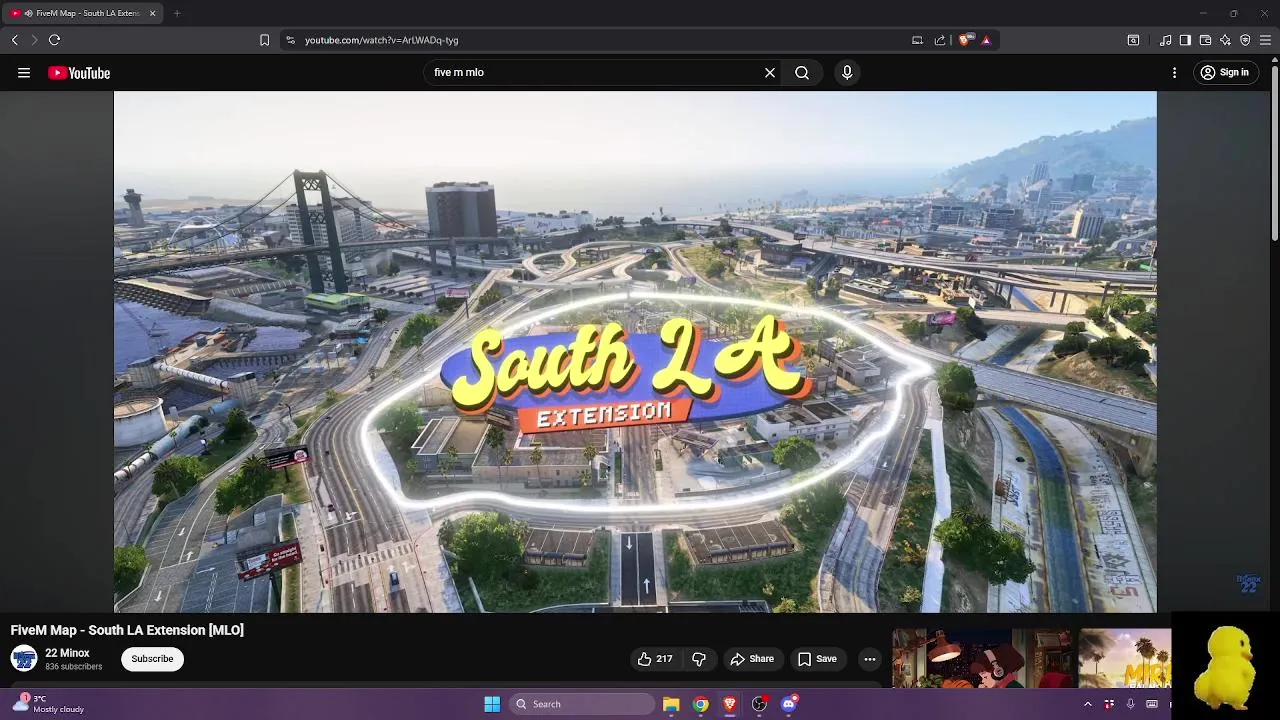The height and width of the screenshot is (720, 1280).
Task: Open the lofi girl recommended video thumbnail
Action: (981, 658)
